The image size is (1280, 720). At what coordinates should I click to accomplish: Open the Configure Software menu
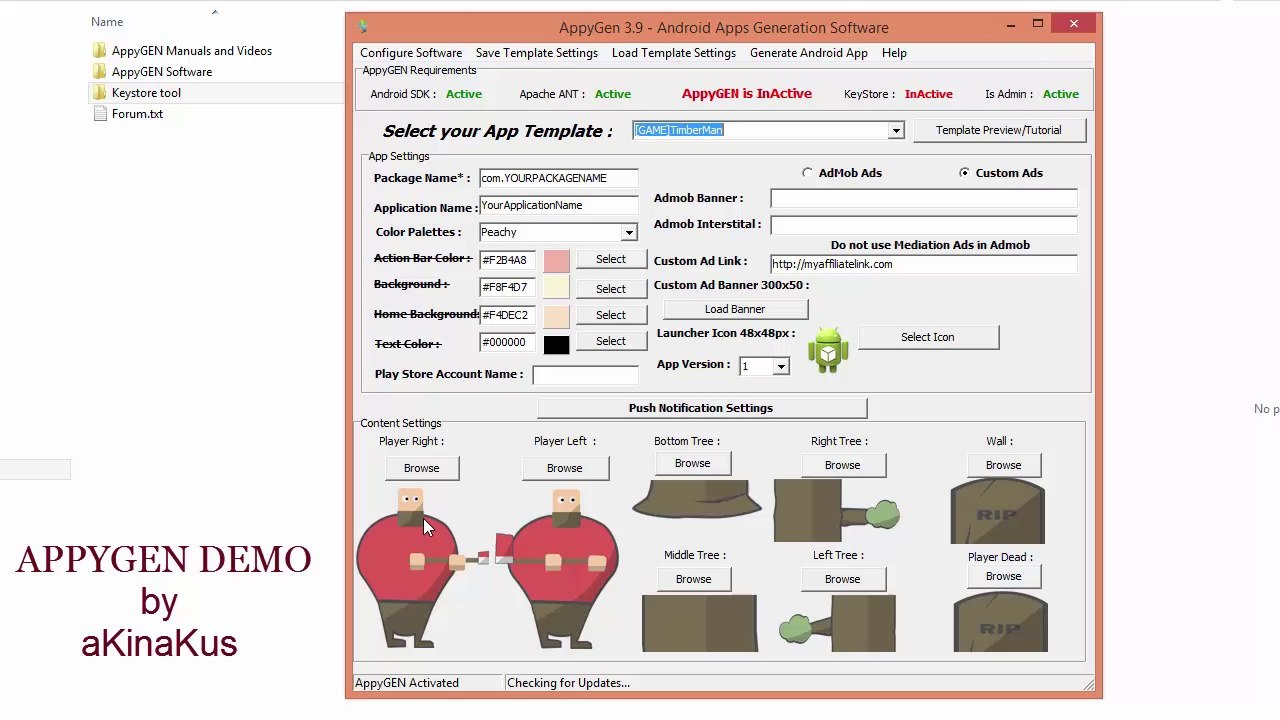point(411,53)
